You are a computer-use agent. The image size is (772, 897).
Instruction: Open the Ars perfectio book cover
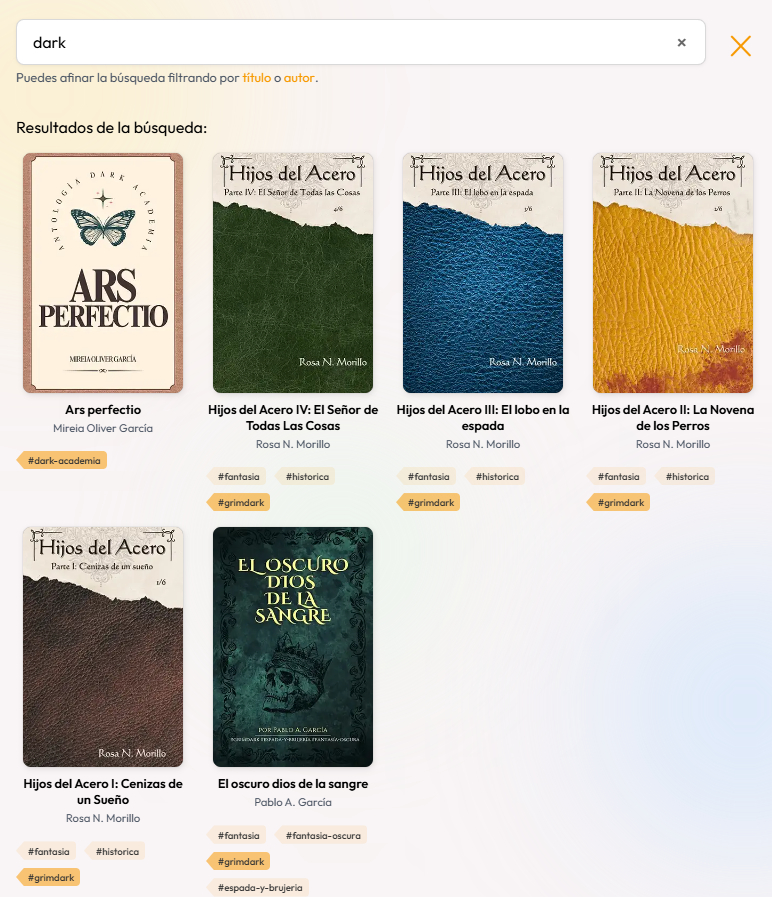pyautogui.click(x=103, y=273)
